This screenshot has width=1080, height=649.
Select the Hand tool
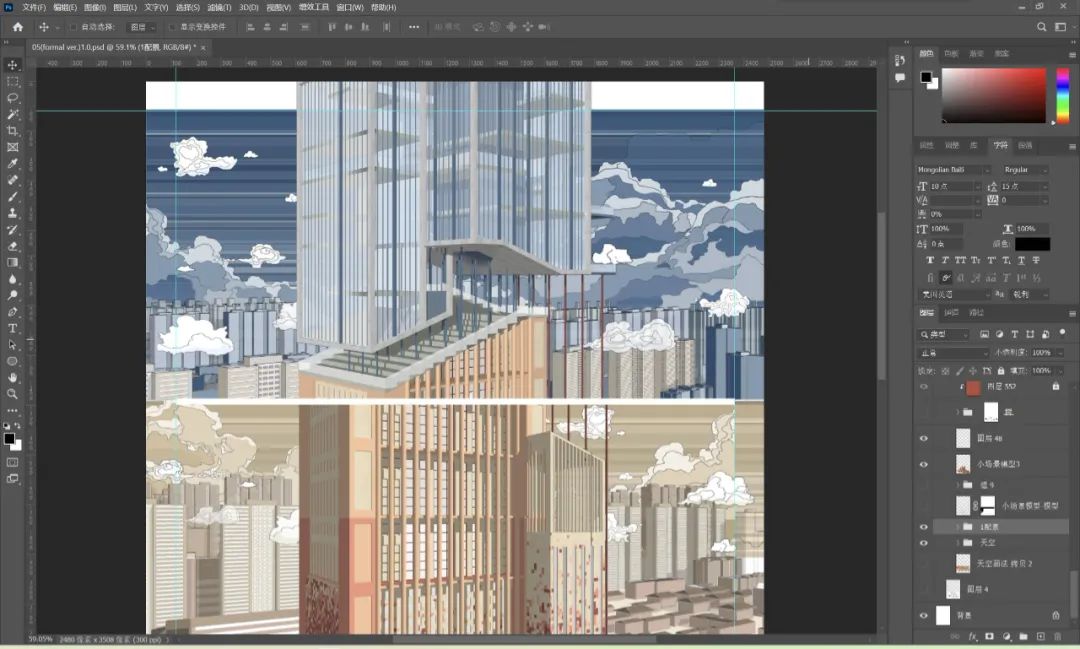coord(12,378)
